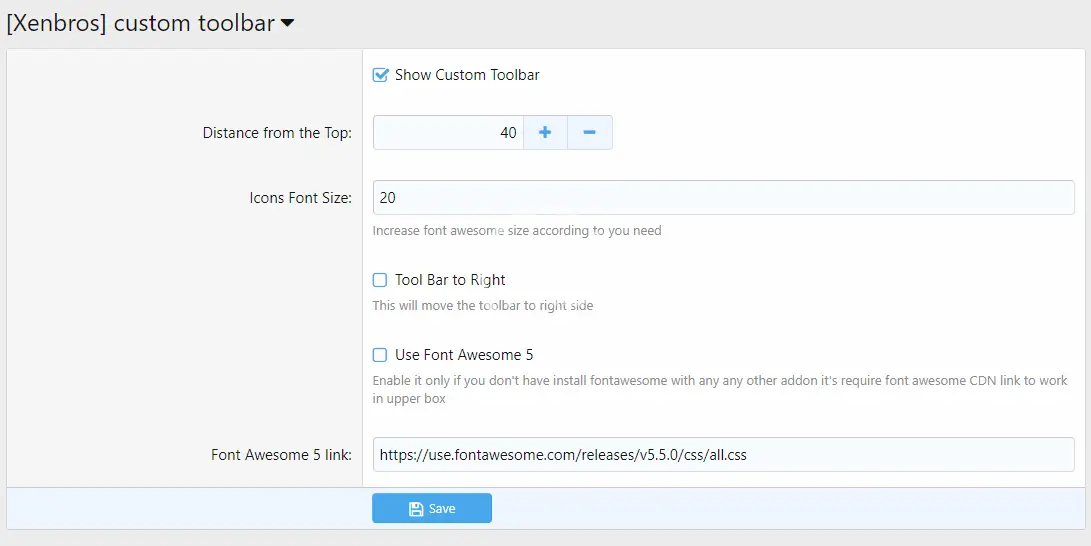This screenshot has width=1091, height=546.
Task: Click the "Distance from the Top:" label
Action: [x=277, y=133]
